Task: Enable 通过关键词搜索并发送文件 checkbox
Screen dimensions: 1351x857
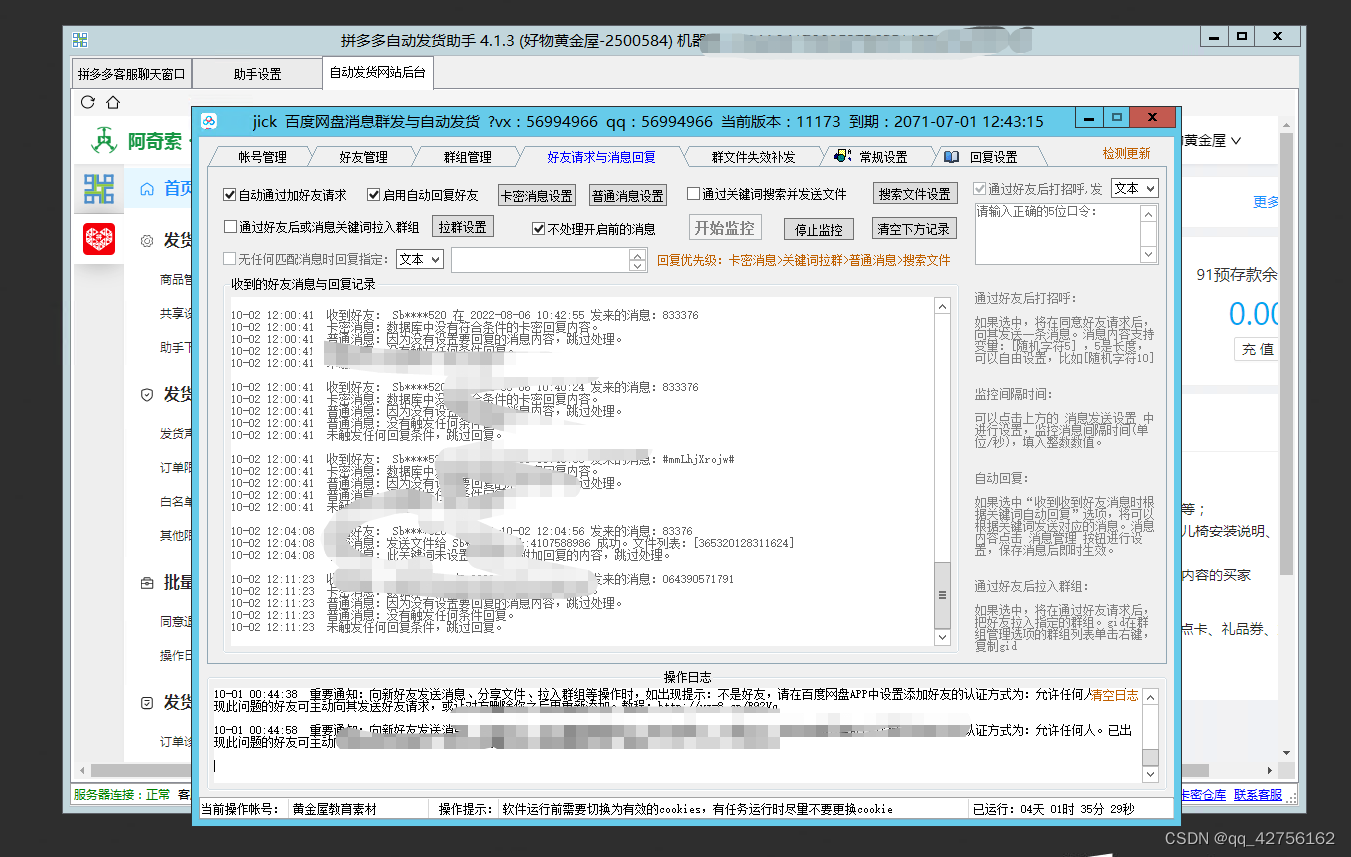Action: point(694,194)
